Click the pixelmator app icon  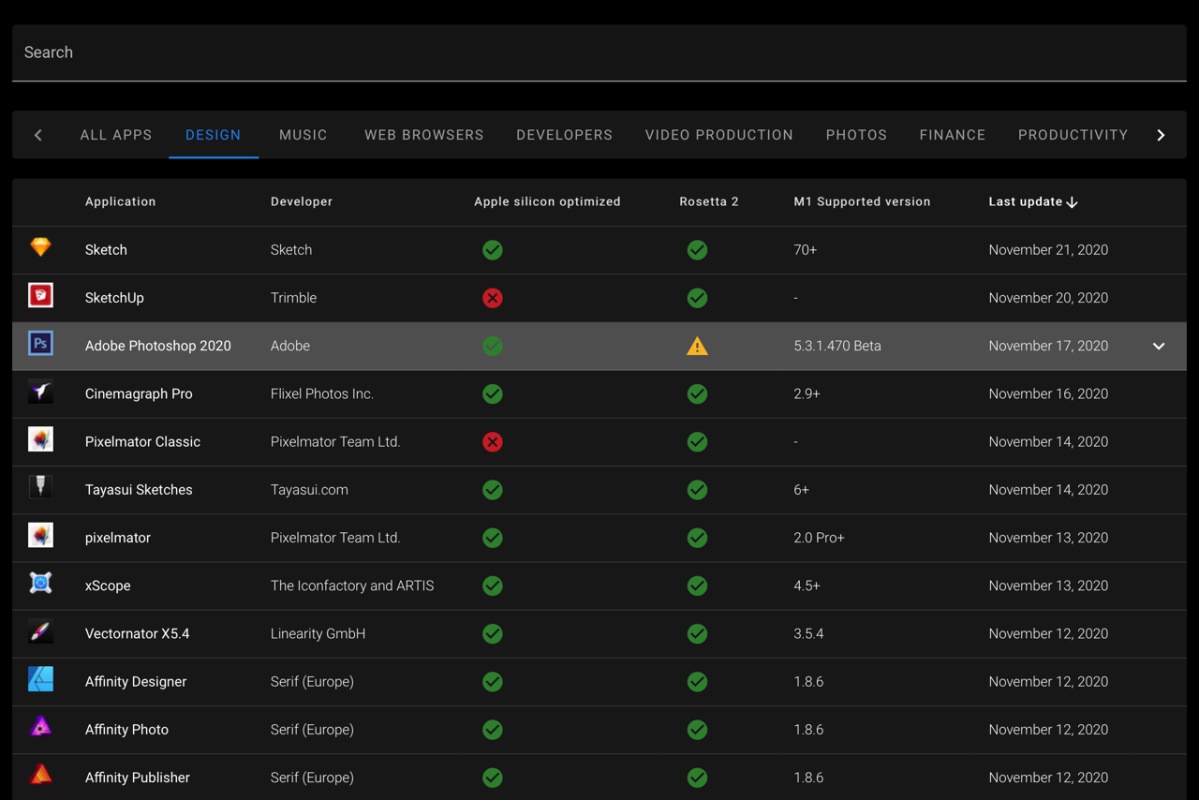coord(41,535)
